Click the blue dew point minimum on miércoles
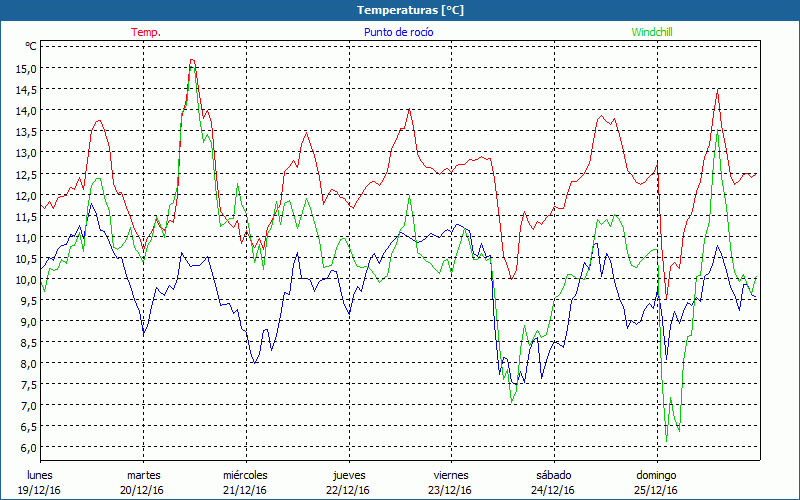The image size is (800, 500). point(256,362)
